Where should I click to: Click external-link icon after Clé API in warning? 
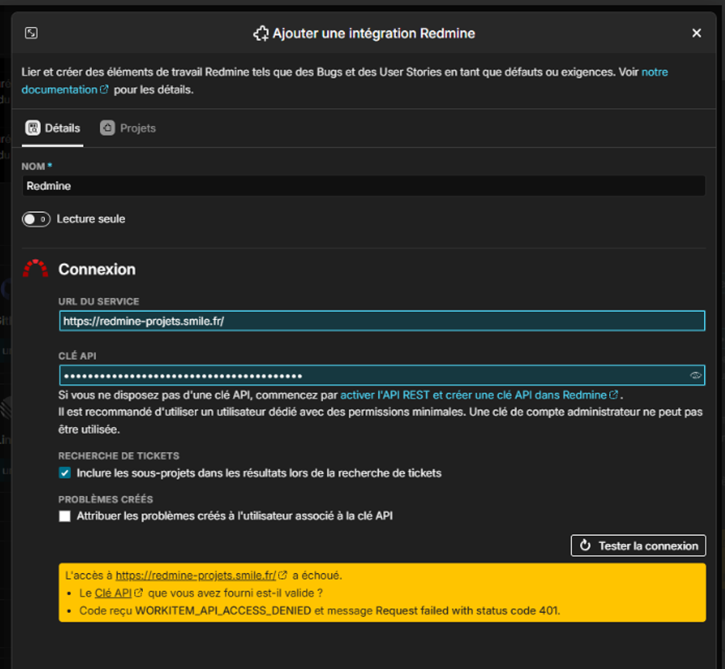tap(139, 593)
